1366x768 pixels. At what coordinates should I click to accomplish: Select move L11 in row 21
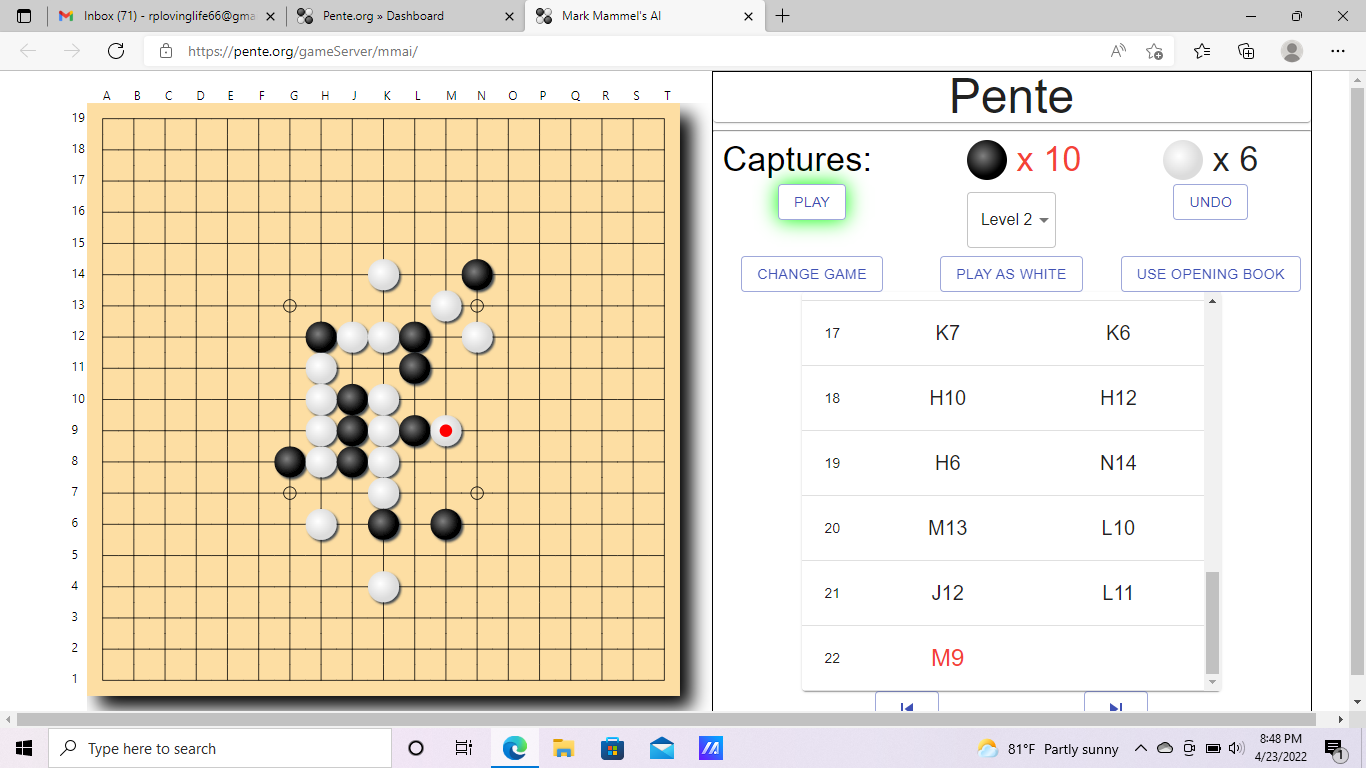tap(1118, 593)
